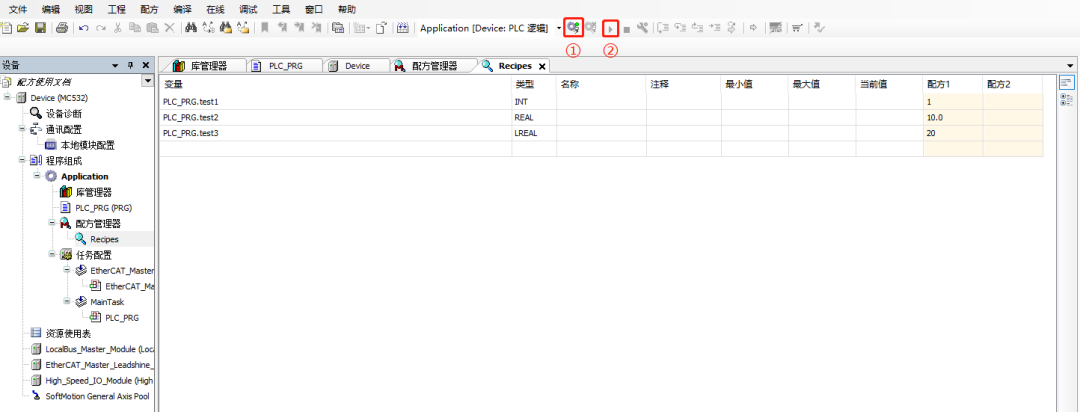This screenshot has width=1080, height=412.
Task: Click the document with arrow toolbar icon
Action: pos(382,28)
